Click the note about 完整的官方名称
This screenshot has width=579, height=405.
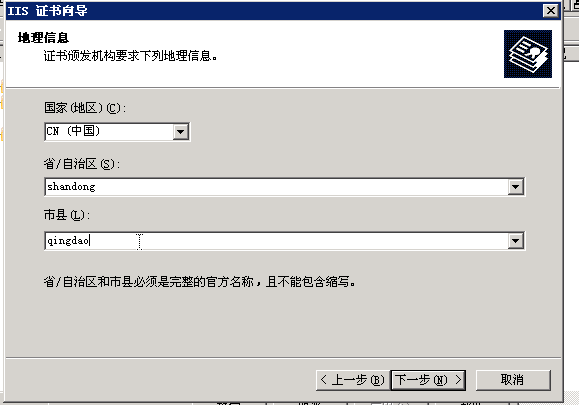[200, 282]
